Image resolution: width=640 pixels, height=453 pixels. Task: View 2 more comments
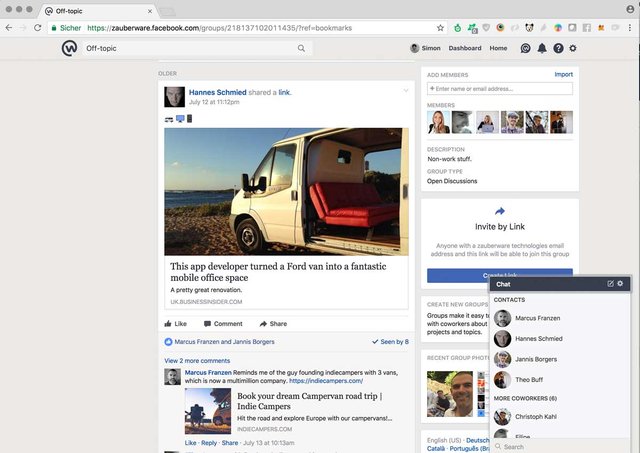pos(197,361)
